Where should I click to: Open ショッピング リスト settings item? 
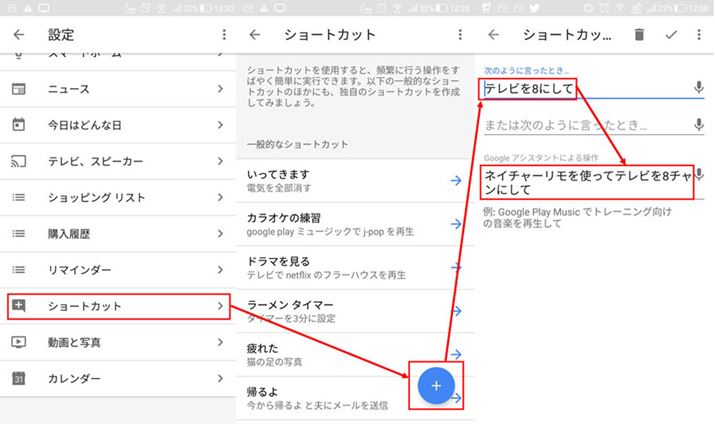pos(118,197)
